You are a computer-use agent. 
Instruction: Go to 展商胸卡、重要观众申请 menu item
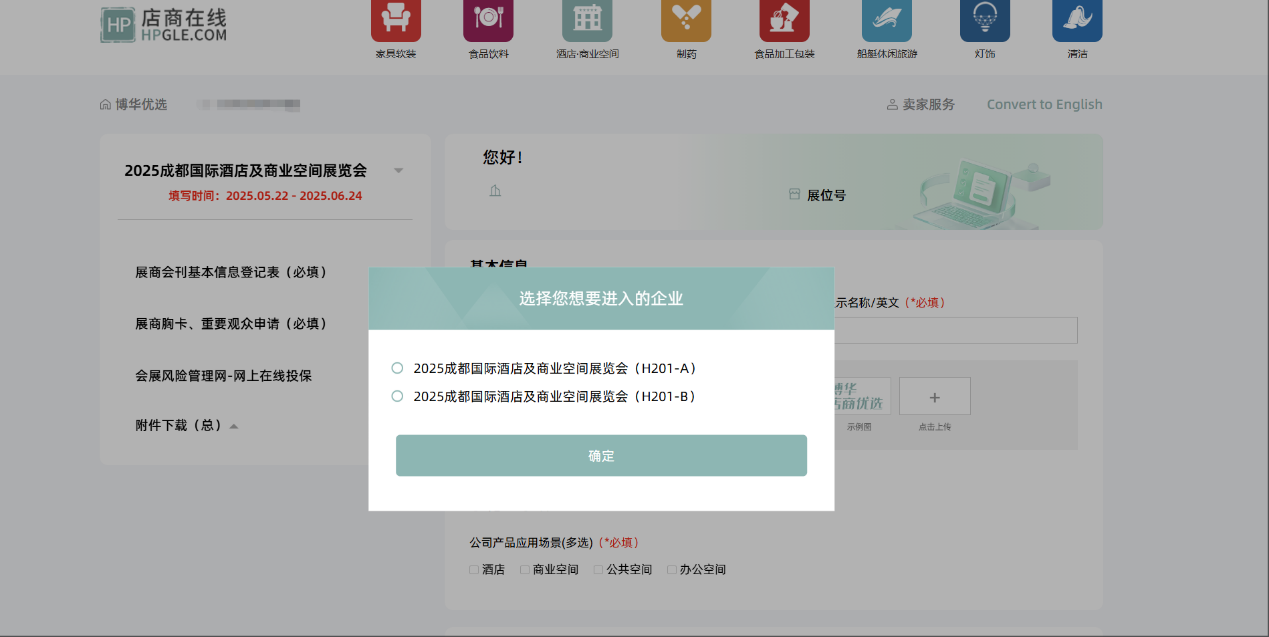231,324
